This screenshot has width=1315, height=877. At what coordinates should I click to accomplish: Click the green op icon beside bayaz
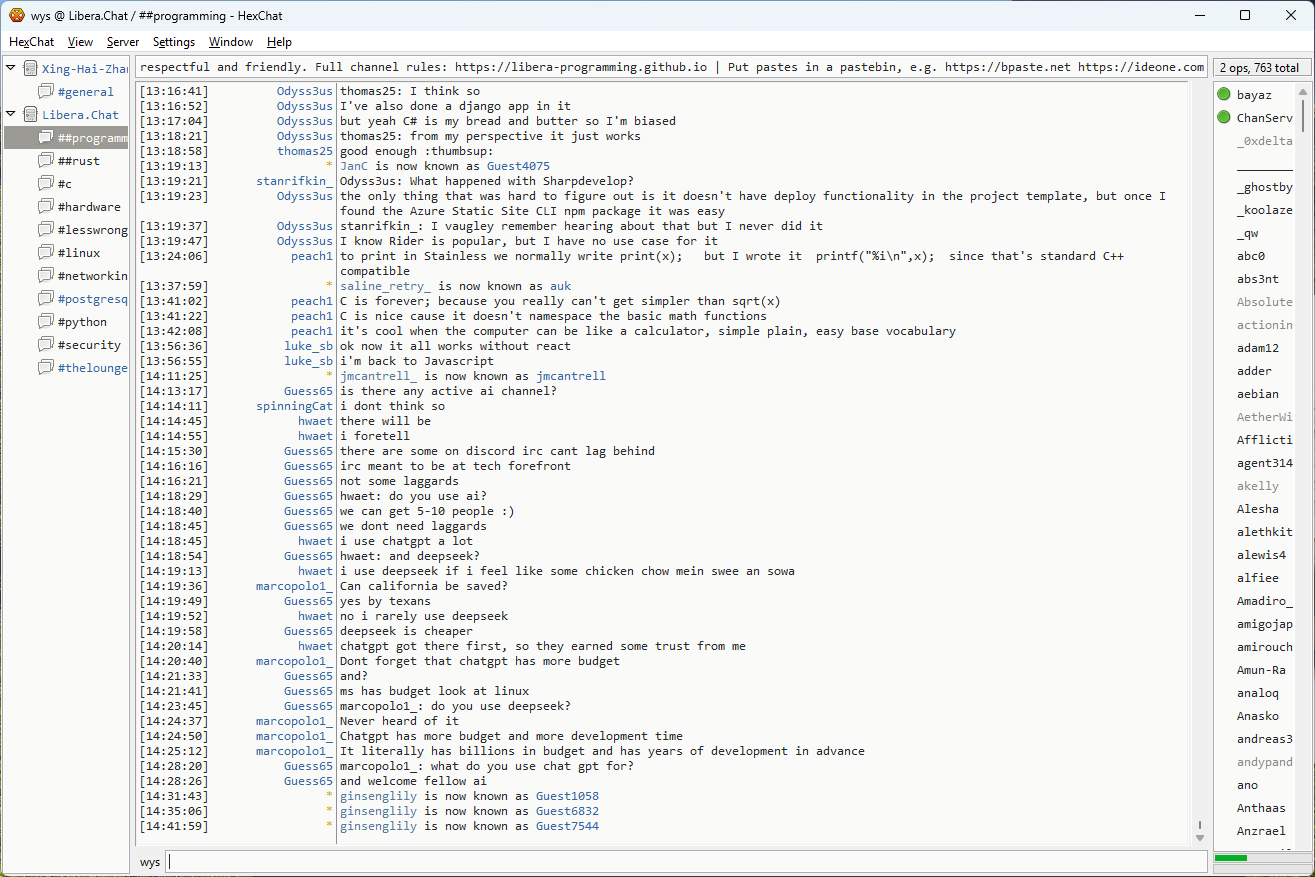[1223, 95]
